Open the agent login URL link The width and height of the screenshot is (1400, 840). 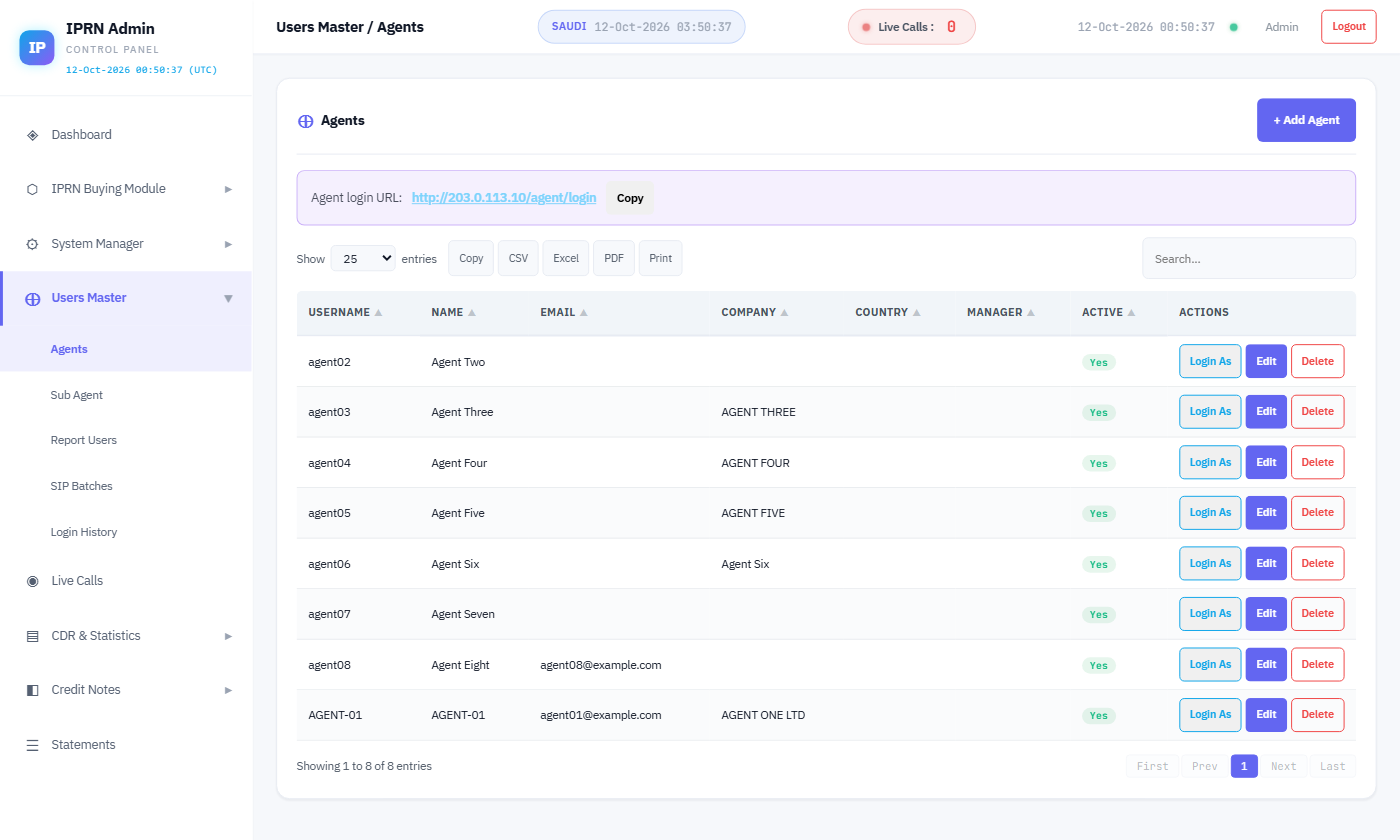[x=504, y=198]
